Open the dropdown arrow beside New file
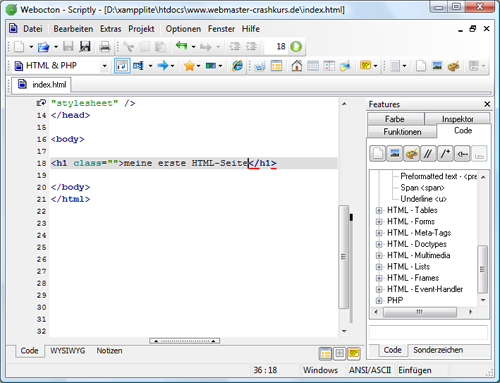 [31, 47]
